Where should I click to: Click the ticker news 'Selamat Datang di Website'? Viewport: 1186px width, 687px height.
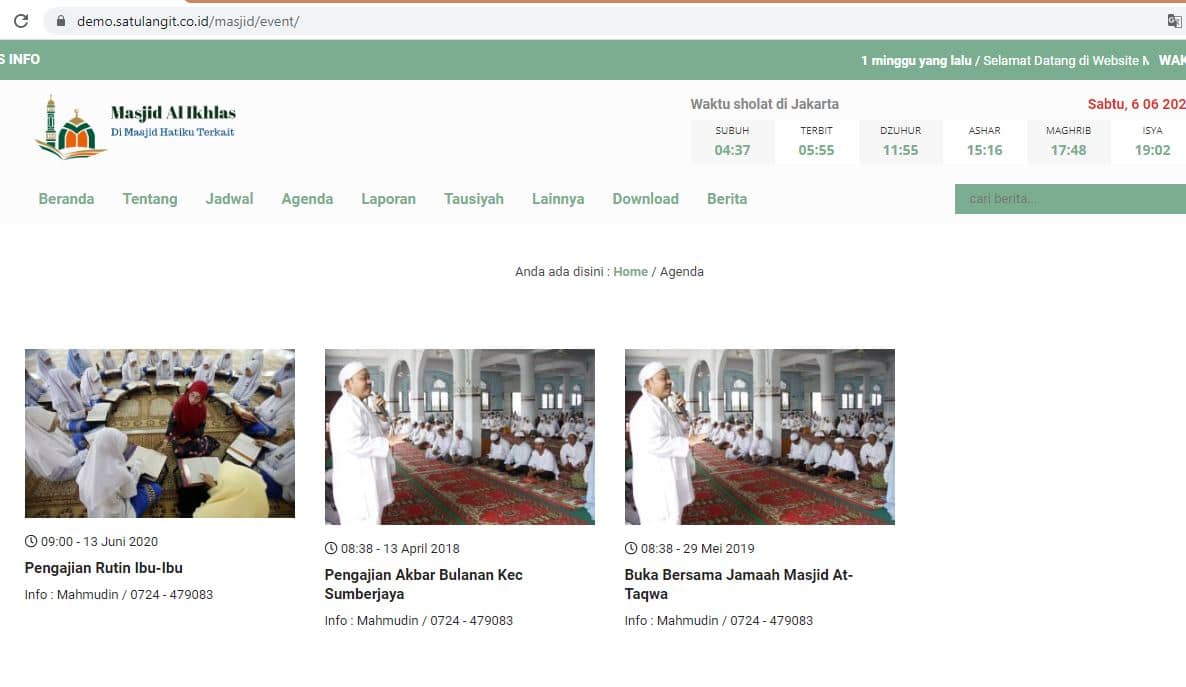(x=1066, y=61)
